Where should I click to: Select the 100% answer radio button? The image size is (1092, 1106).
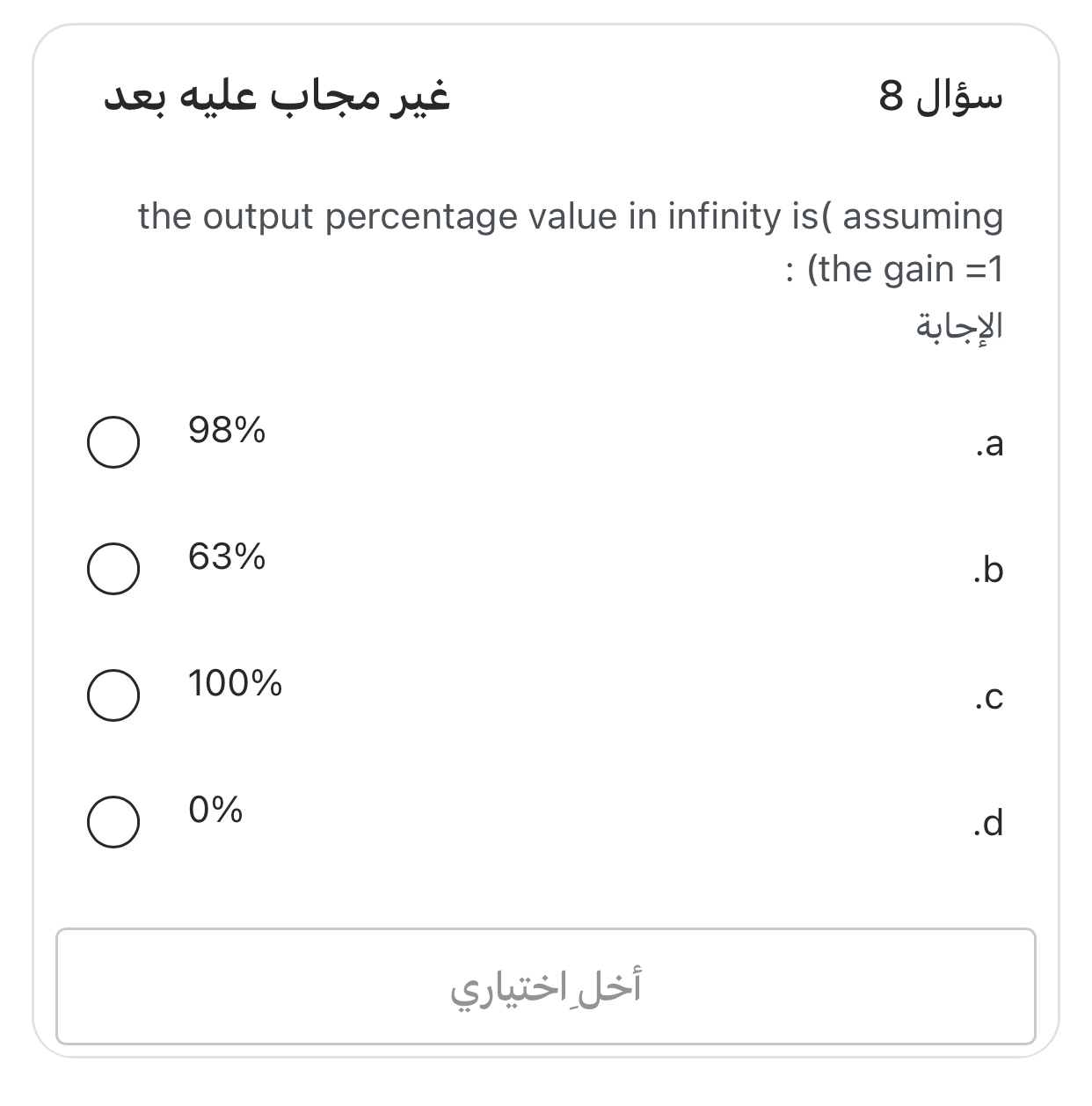pos(113,696)
